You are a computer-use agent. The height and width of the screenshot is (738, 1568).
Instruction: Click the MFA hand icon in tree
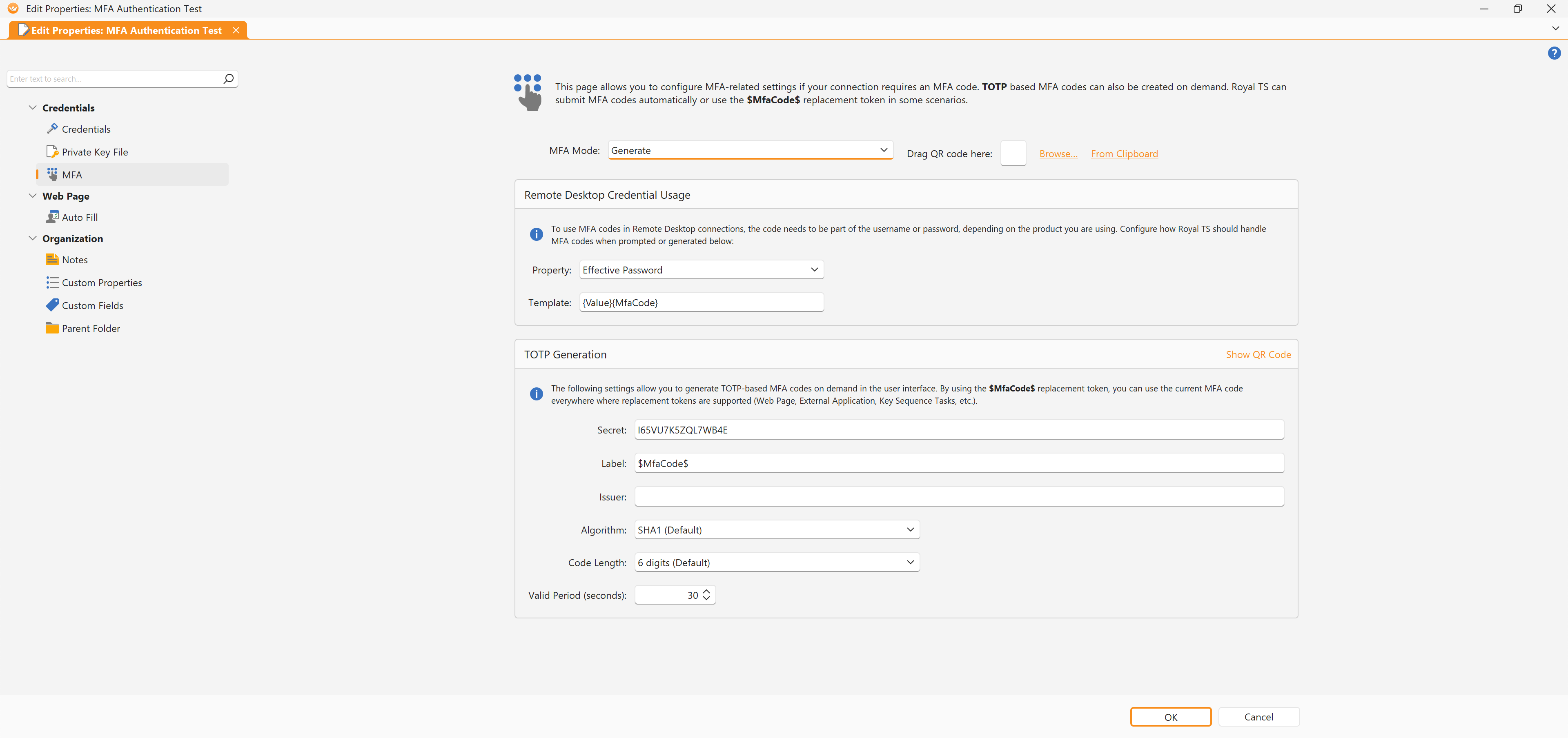point(52,175)
